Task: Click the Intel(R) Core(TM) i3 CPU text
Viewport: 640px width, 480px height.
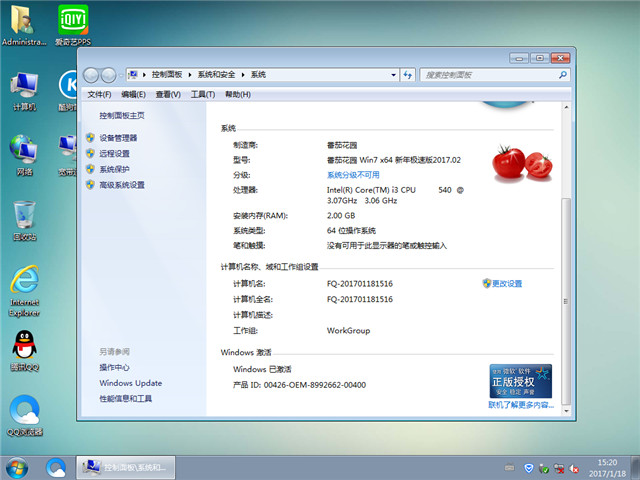Action: point(371,190)
